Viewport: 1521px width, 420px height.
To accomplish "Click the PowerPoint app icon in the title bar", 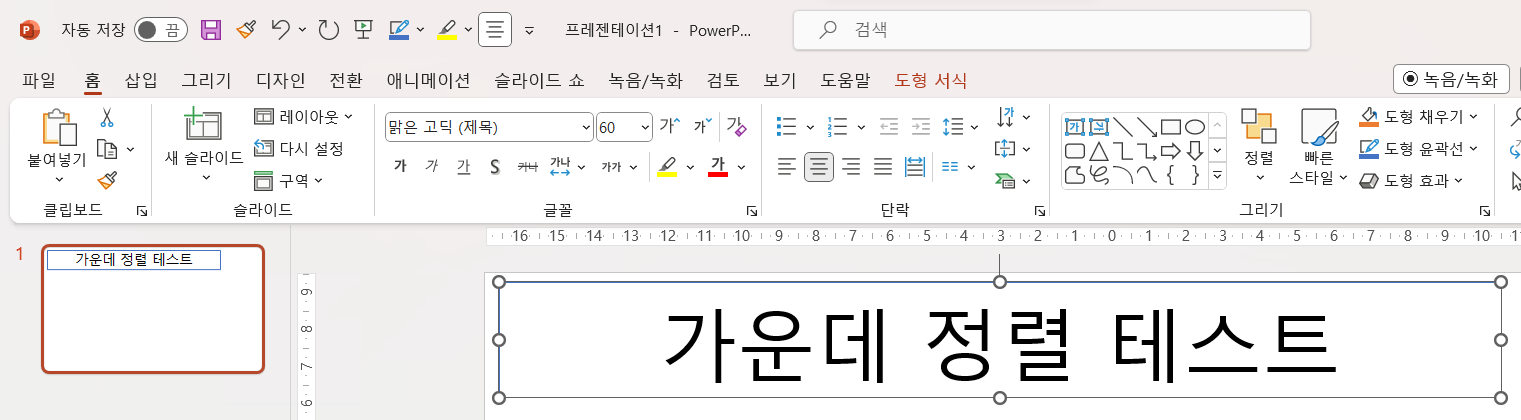I will [x=29, y=30].
